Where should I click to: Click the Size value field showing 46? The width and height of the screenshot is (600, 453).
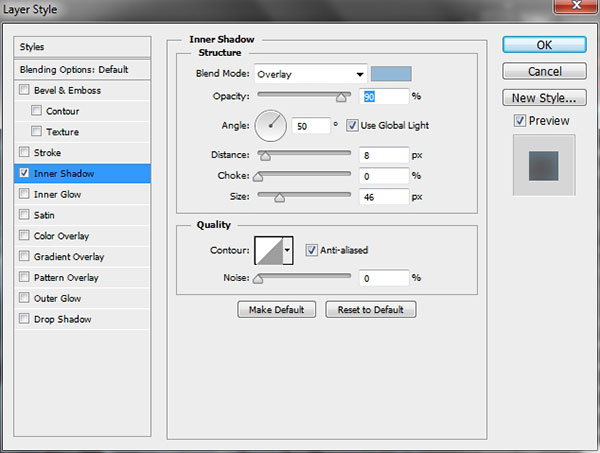click(x=384, y=197)
